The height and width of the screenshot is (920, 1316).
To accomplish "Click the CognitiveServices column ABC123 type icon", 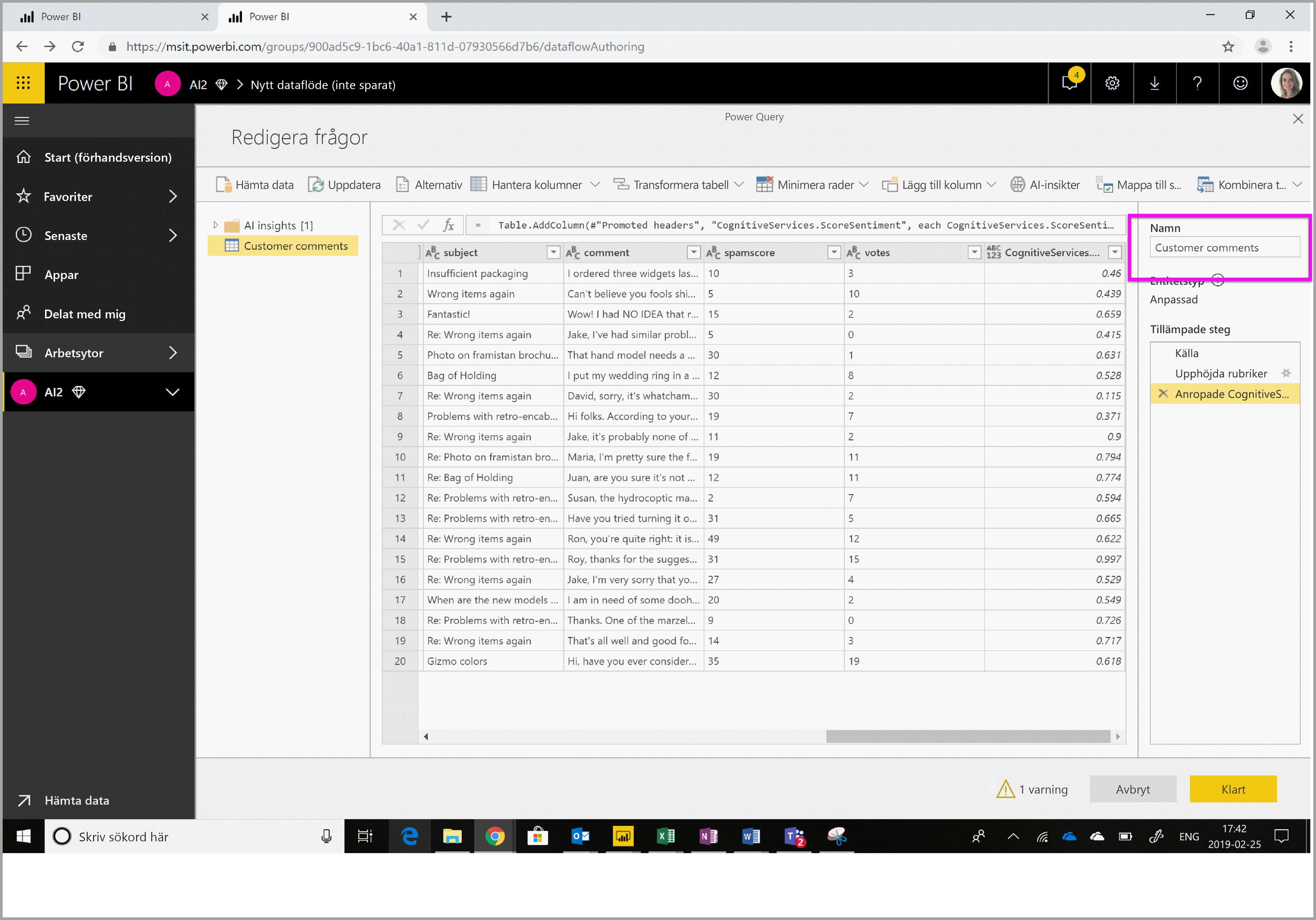I will coord(993,252).
